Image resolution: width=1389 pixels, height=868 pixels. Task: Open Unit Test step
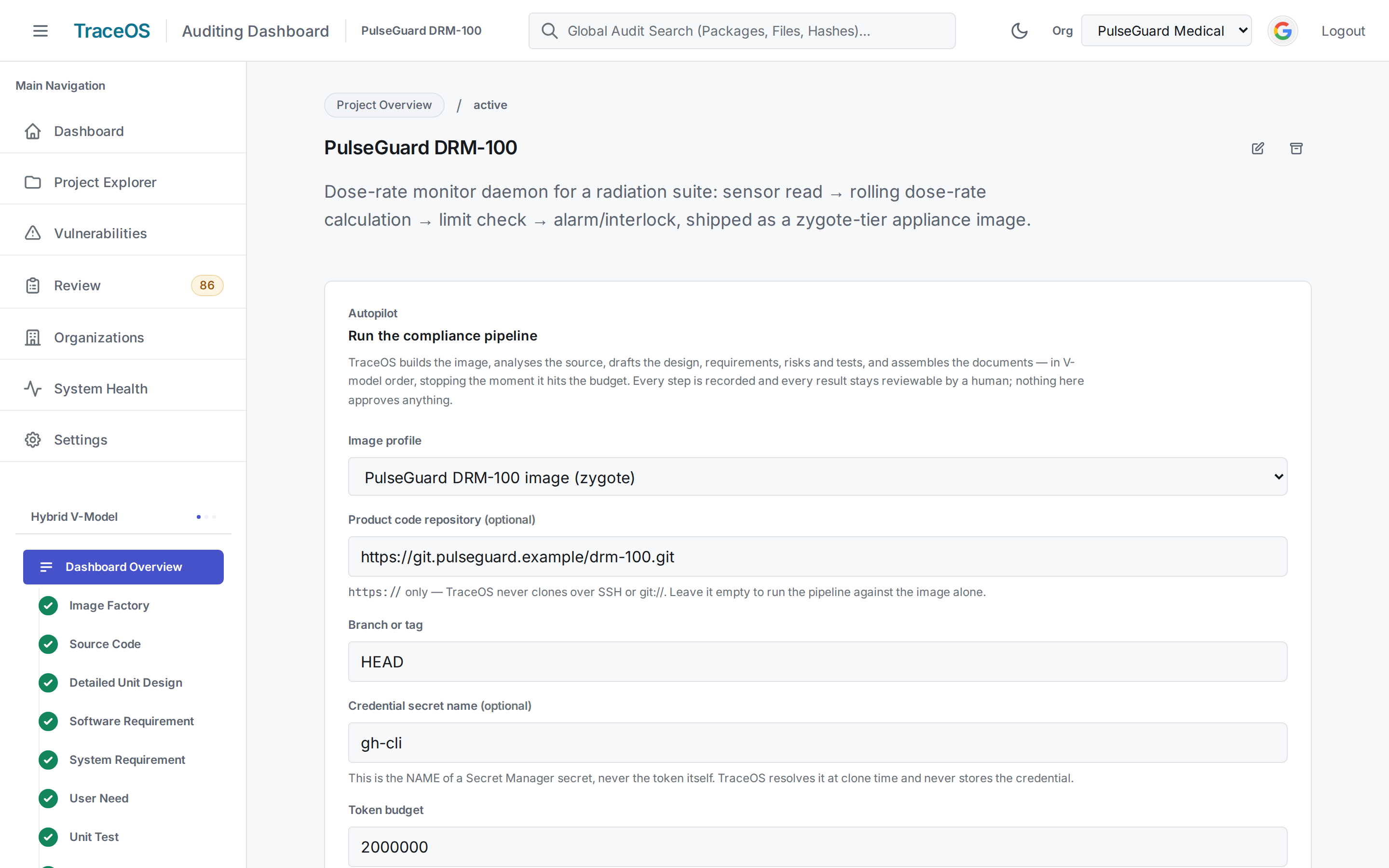pyautogui.click(x=94, y=837)
